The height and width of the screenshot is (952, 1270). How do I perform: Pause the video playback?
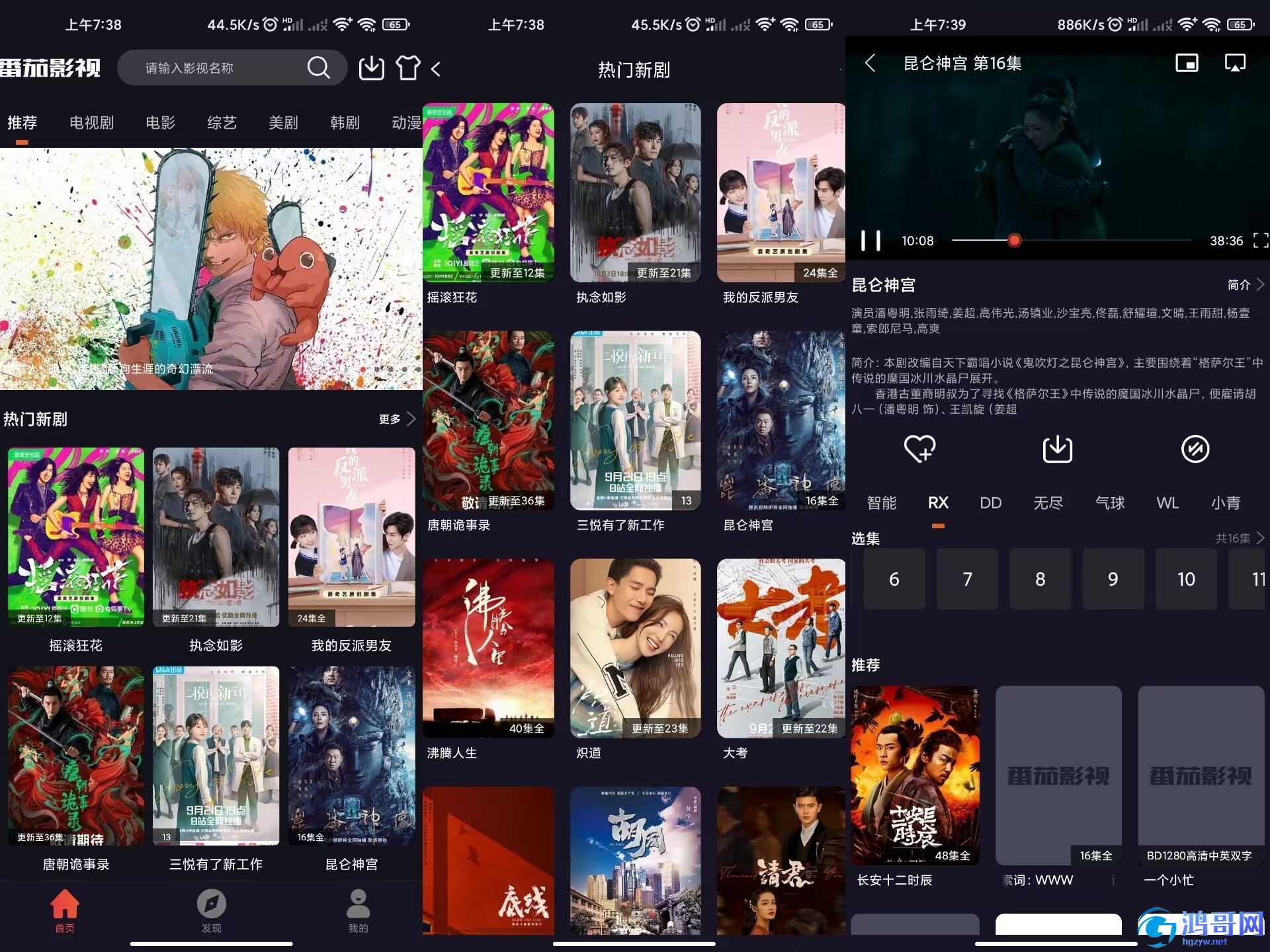870,241
